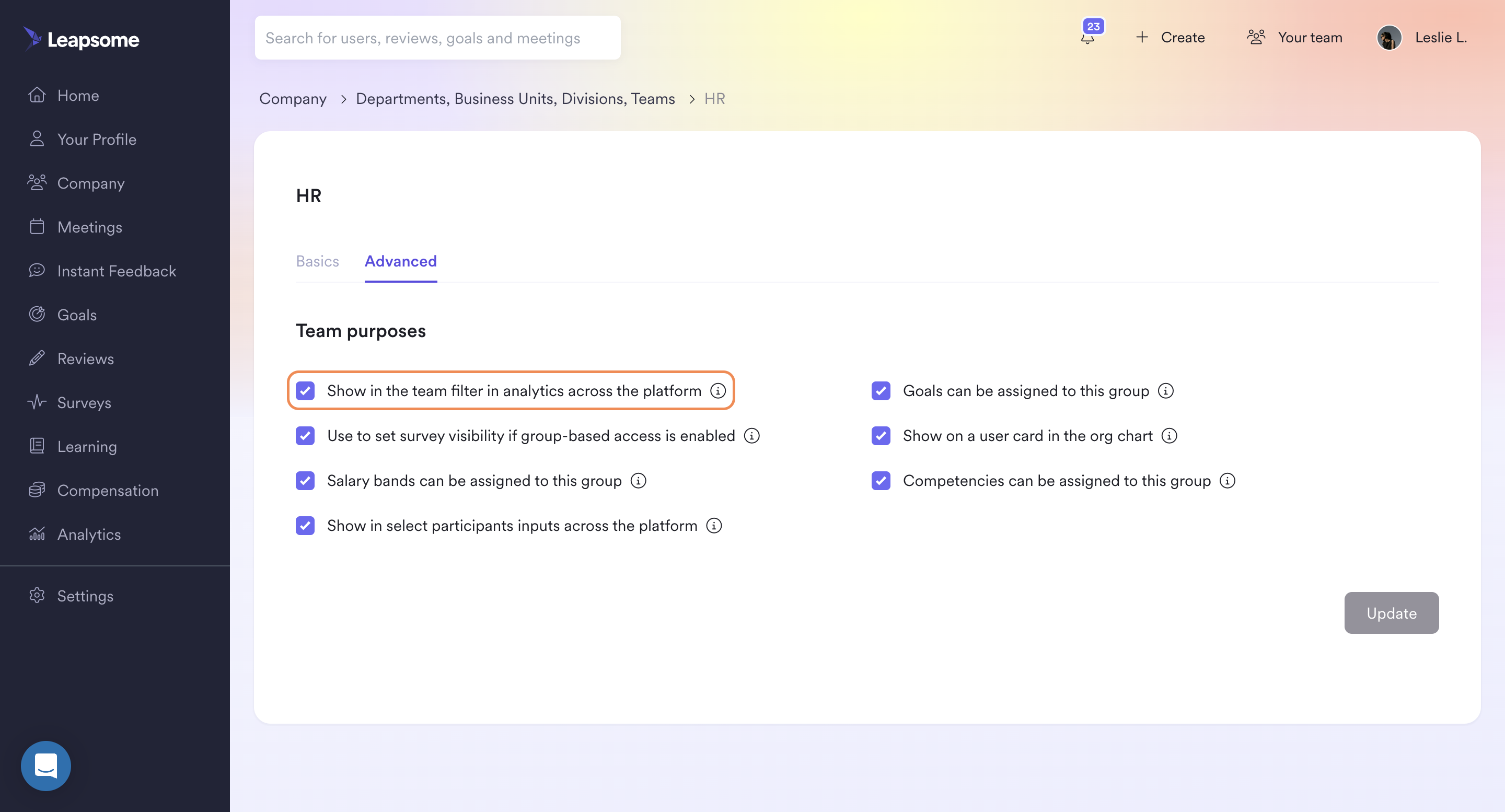
Task: Click the Your team link
Action: point(1310,38)
